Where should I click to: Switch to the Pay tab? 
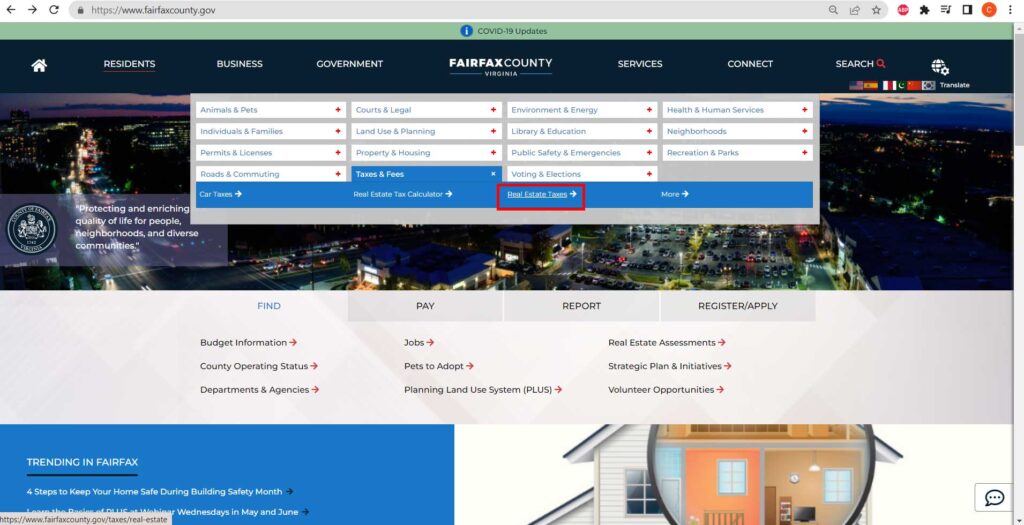(x=425, y=306)
